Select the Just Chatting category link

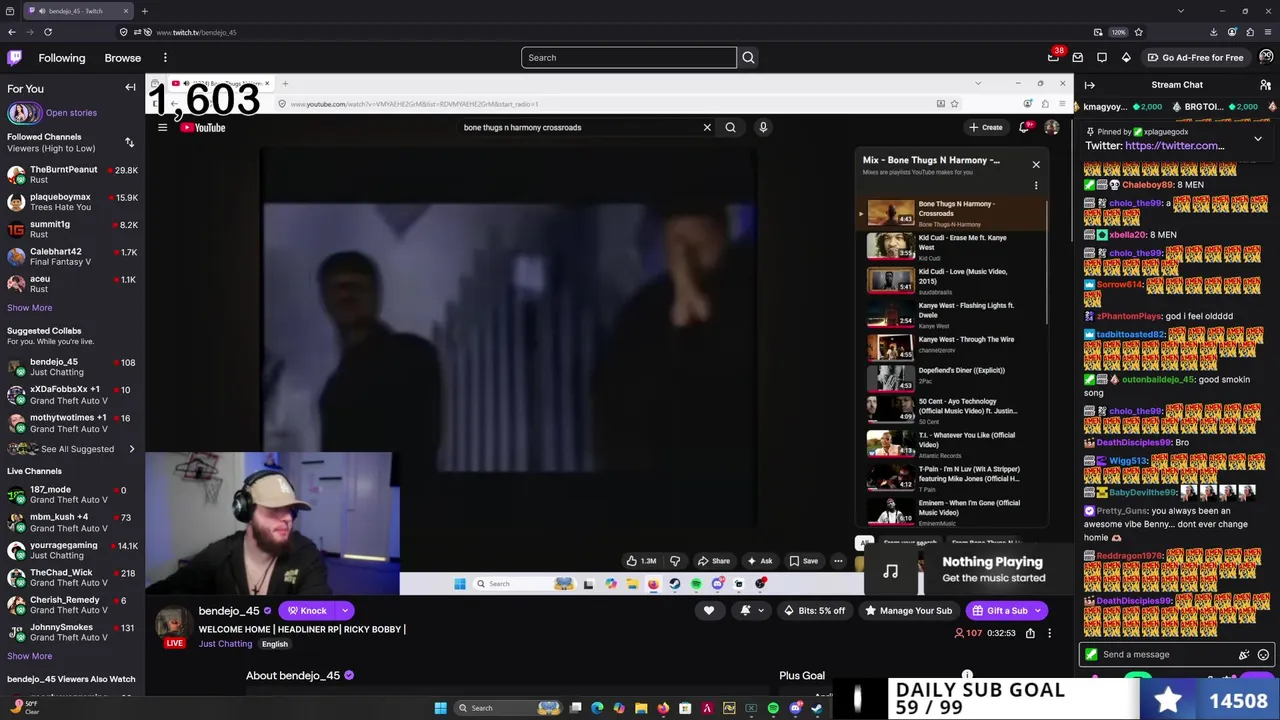pos(225,644)
